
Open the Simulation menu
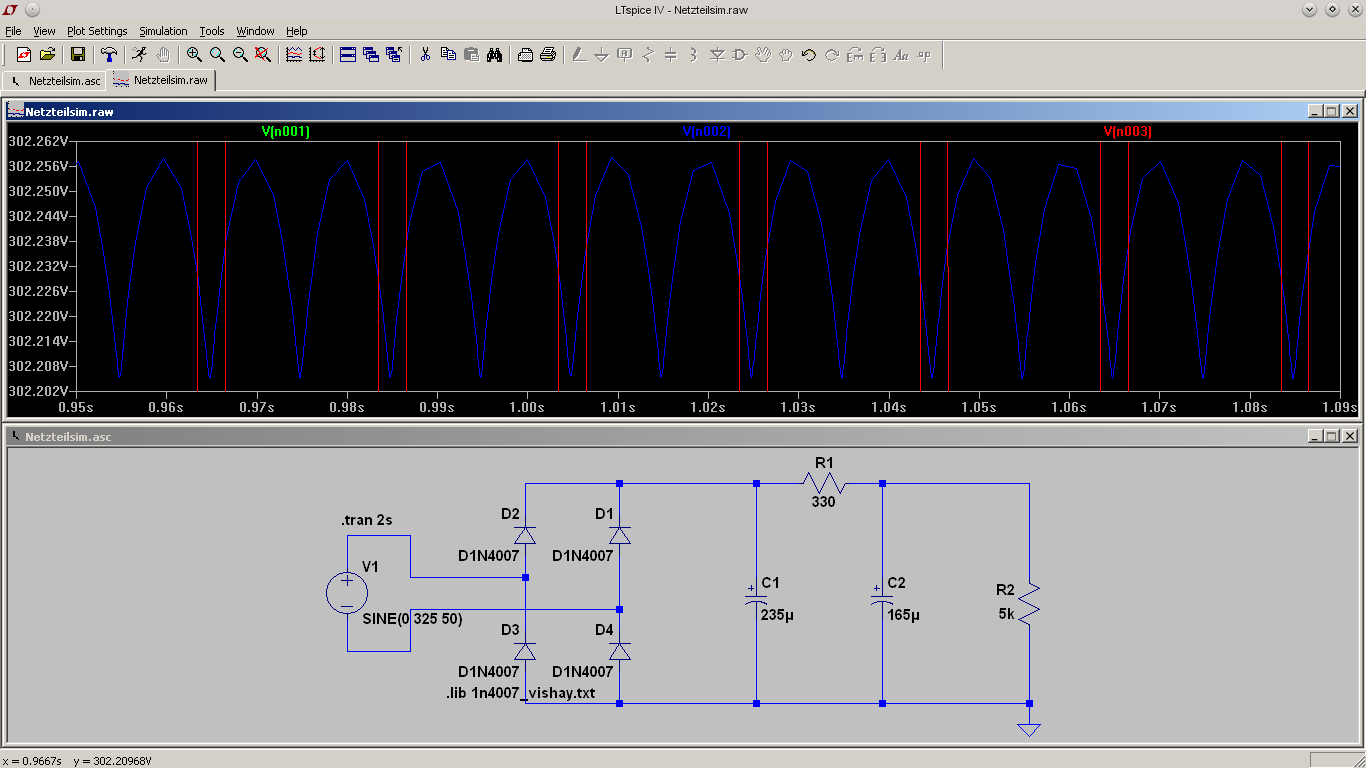163,31
